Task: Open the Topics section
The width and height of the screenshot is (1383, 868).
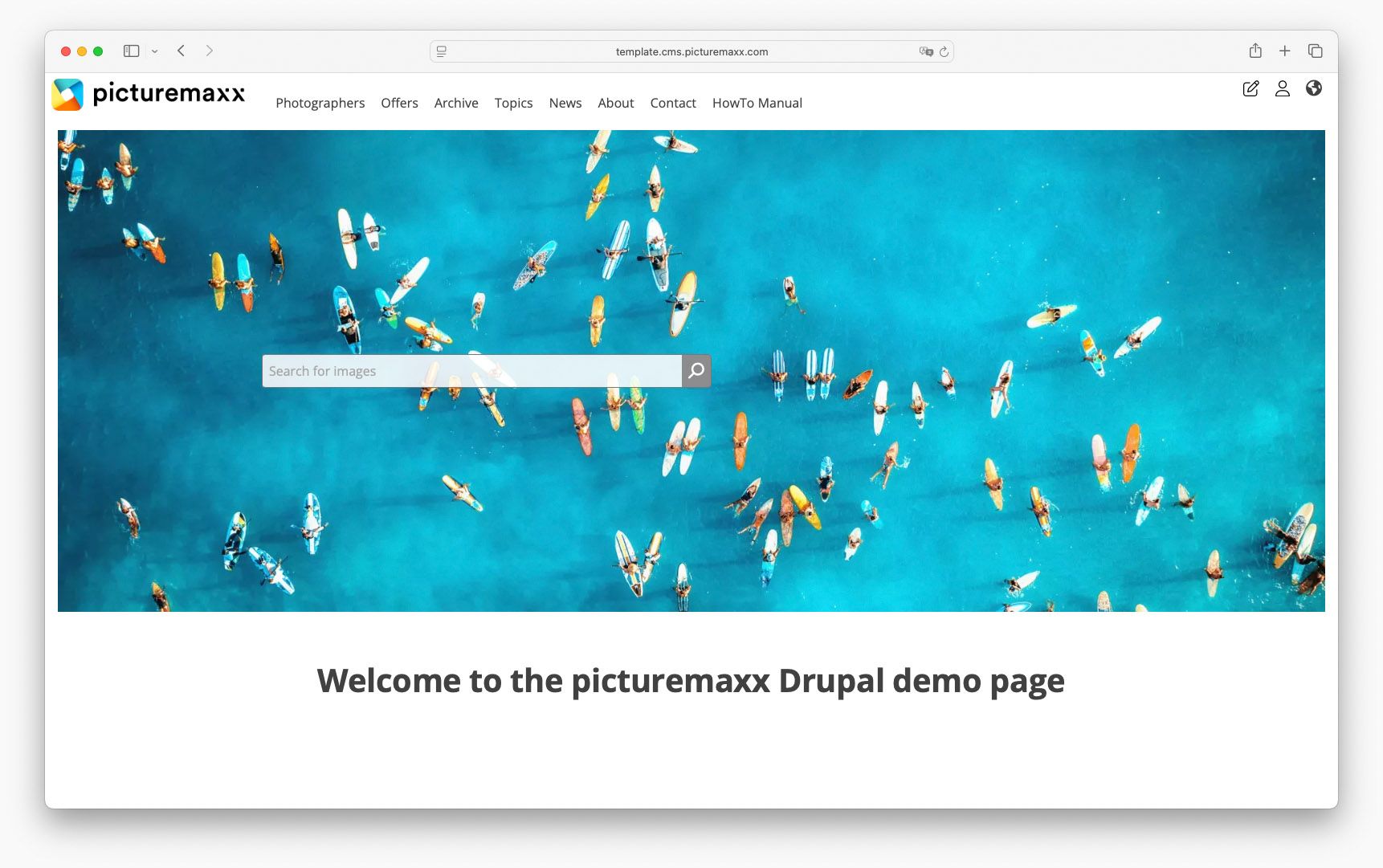Action: click(x=513, y=103)
